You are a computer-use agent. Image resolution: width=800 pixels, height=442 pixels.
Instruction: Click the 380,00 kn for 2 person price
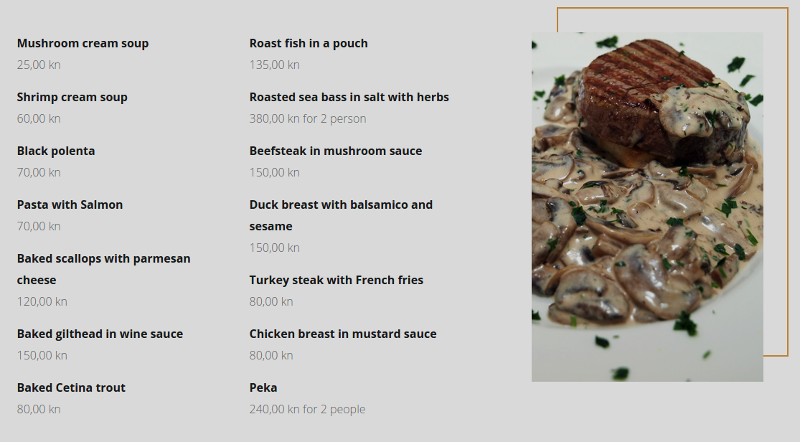pyautogui.click(x=307, y=119)
